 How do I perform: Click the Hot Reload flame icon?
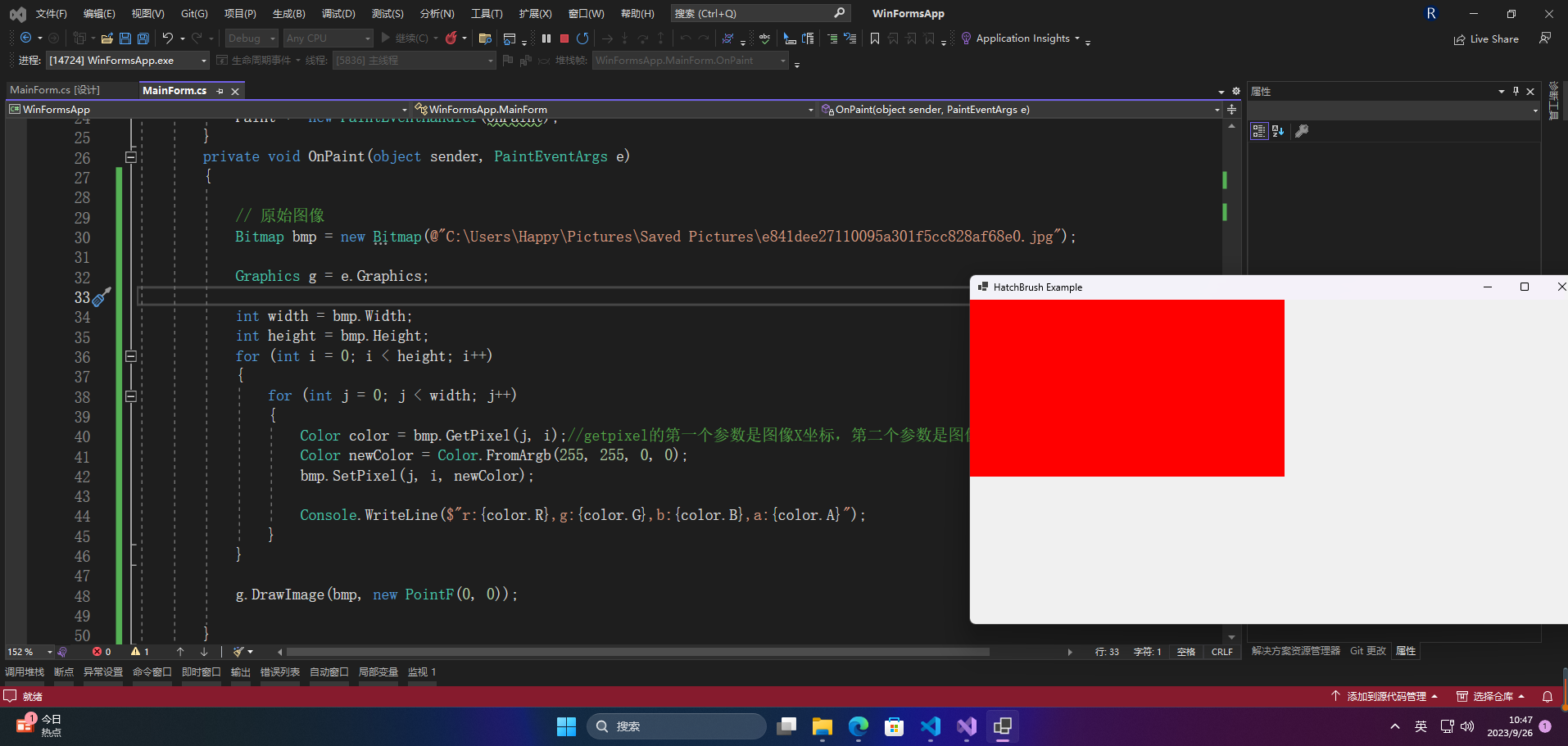[x=451, y=38]
